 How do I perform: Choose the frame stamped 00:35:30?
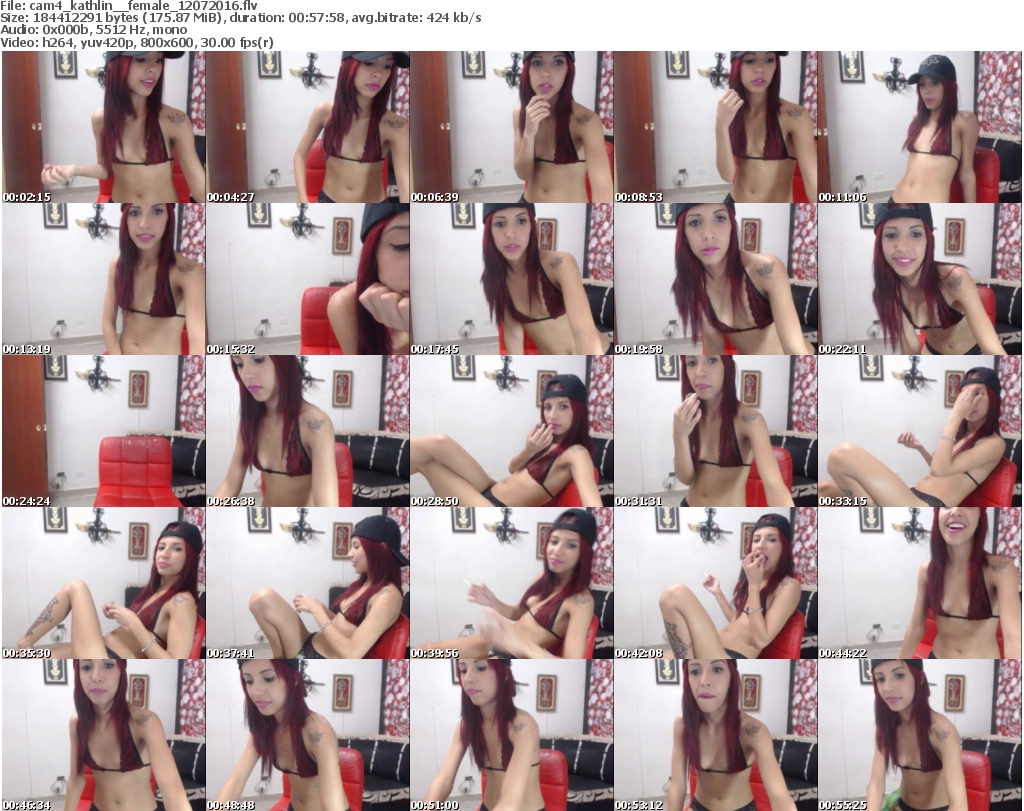pyautogui.click(x=103, y=583)
